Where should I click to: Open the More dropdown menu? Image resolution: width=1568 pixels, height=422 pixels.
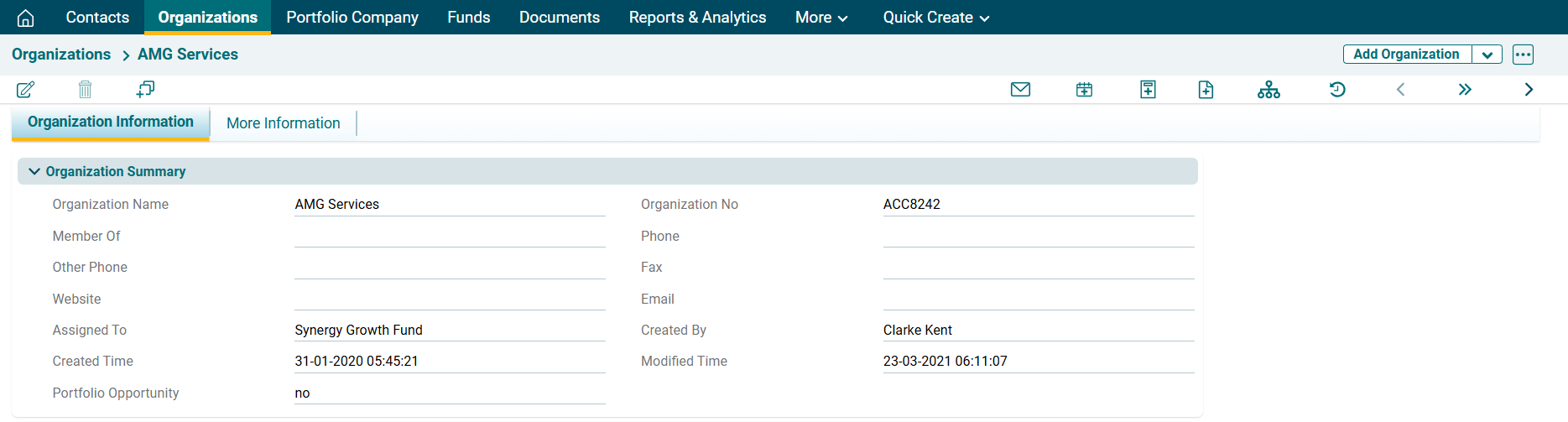tap(821, 18)
